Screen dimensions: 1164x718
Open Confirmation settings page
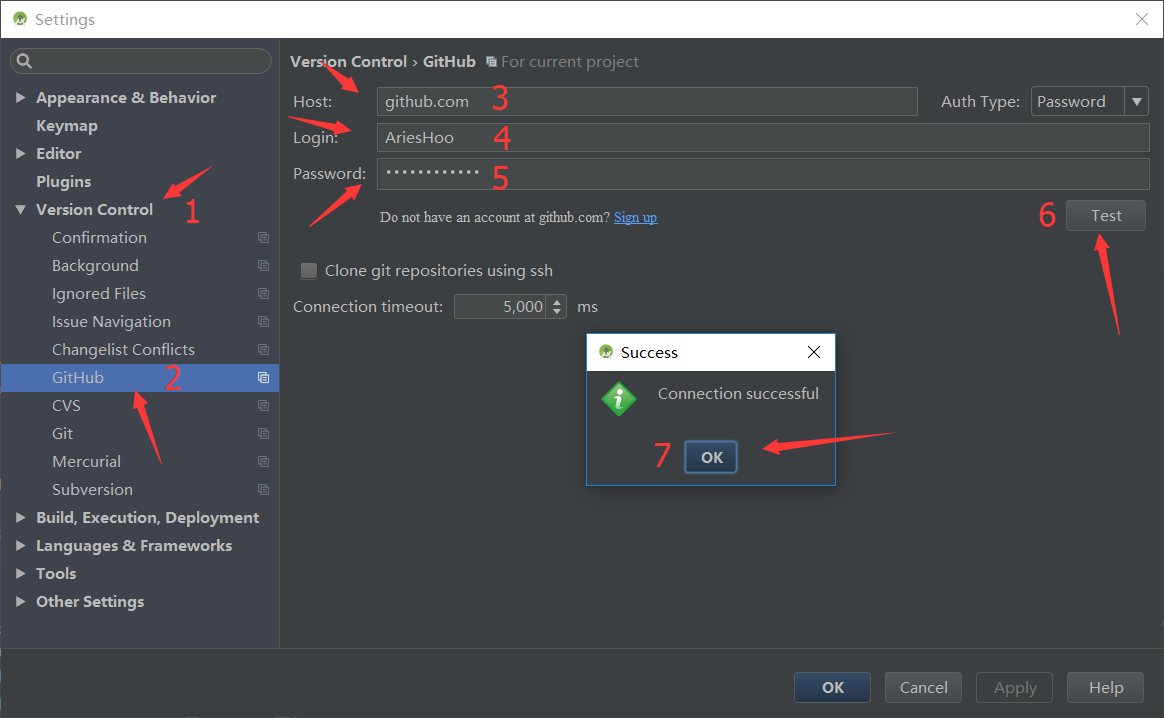click(x=99, y=238)
